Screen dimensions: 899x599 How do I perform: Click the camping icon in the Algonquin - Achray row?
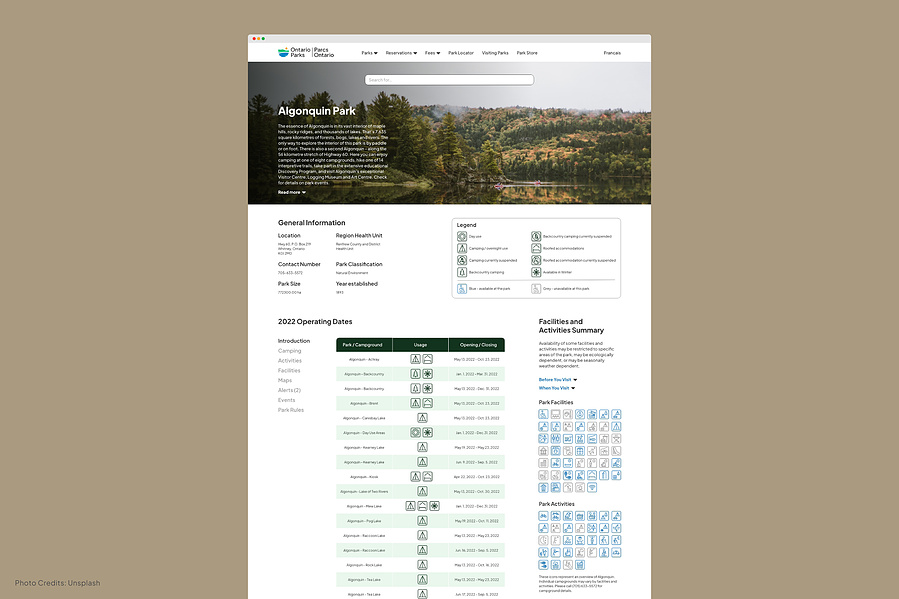pyautogui.click(x=416, y=359)
